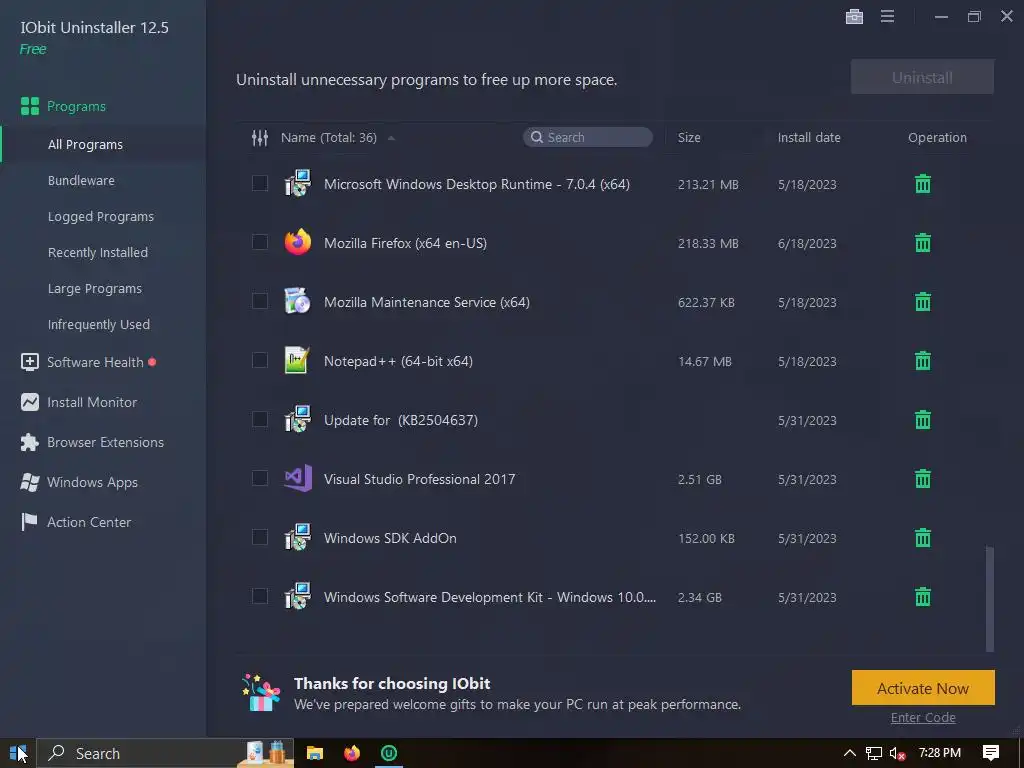
Task: Open the toolbox icon in title bar
Action: point(854,16)
